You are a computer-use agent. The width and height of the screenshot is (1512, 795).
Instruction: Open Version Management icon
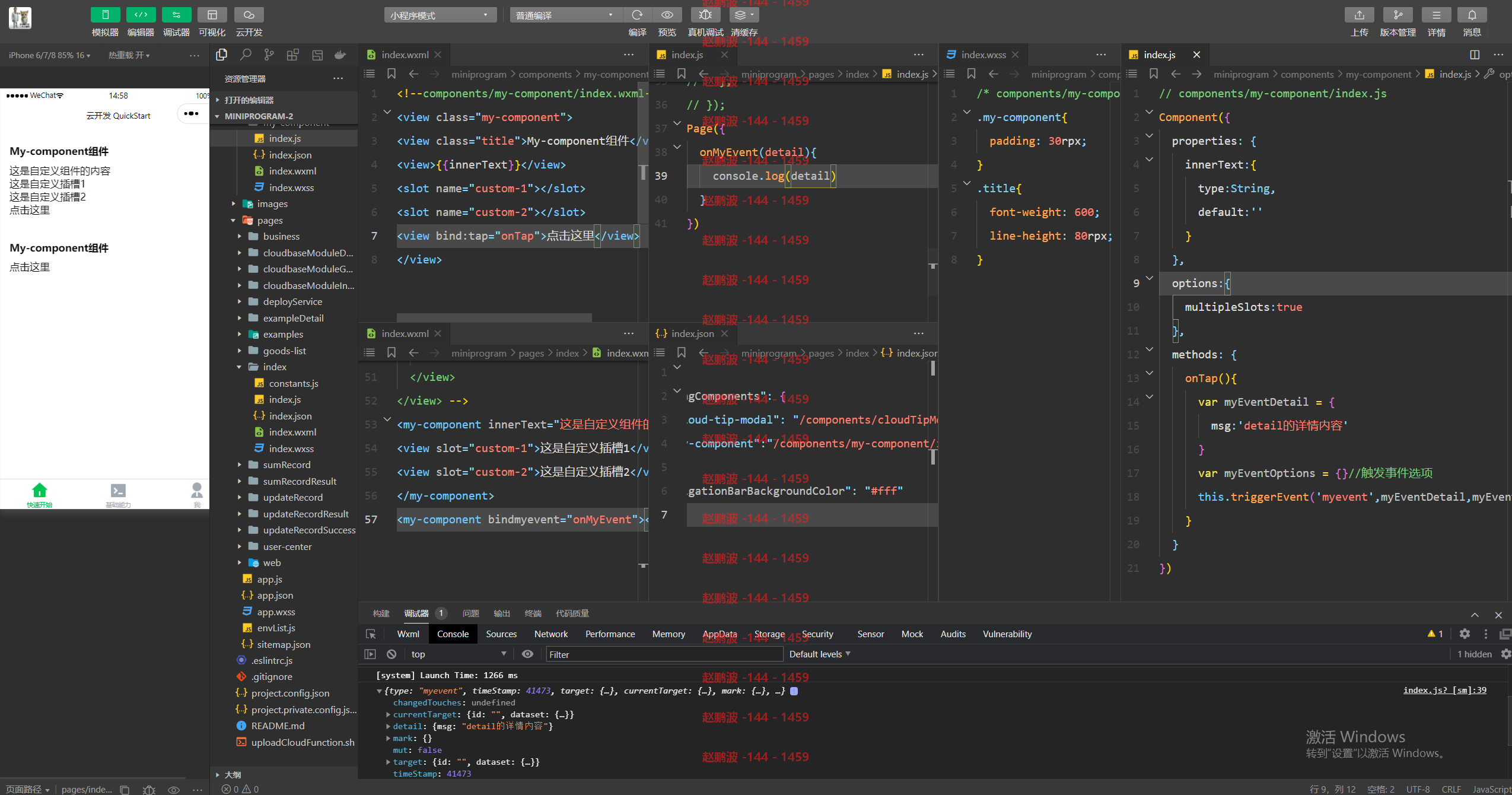click(1398, 15)
